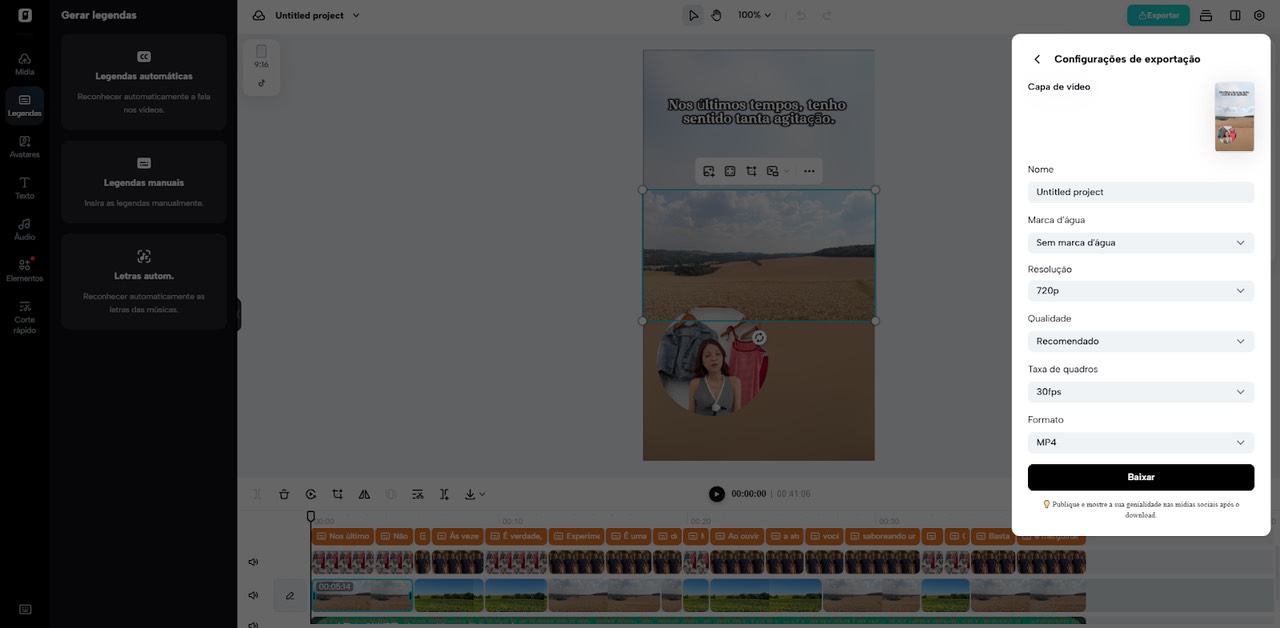1280x628 pixels.
Task: Mute the top video track
Action: (253, 562)
